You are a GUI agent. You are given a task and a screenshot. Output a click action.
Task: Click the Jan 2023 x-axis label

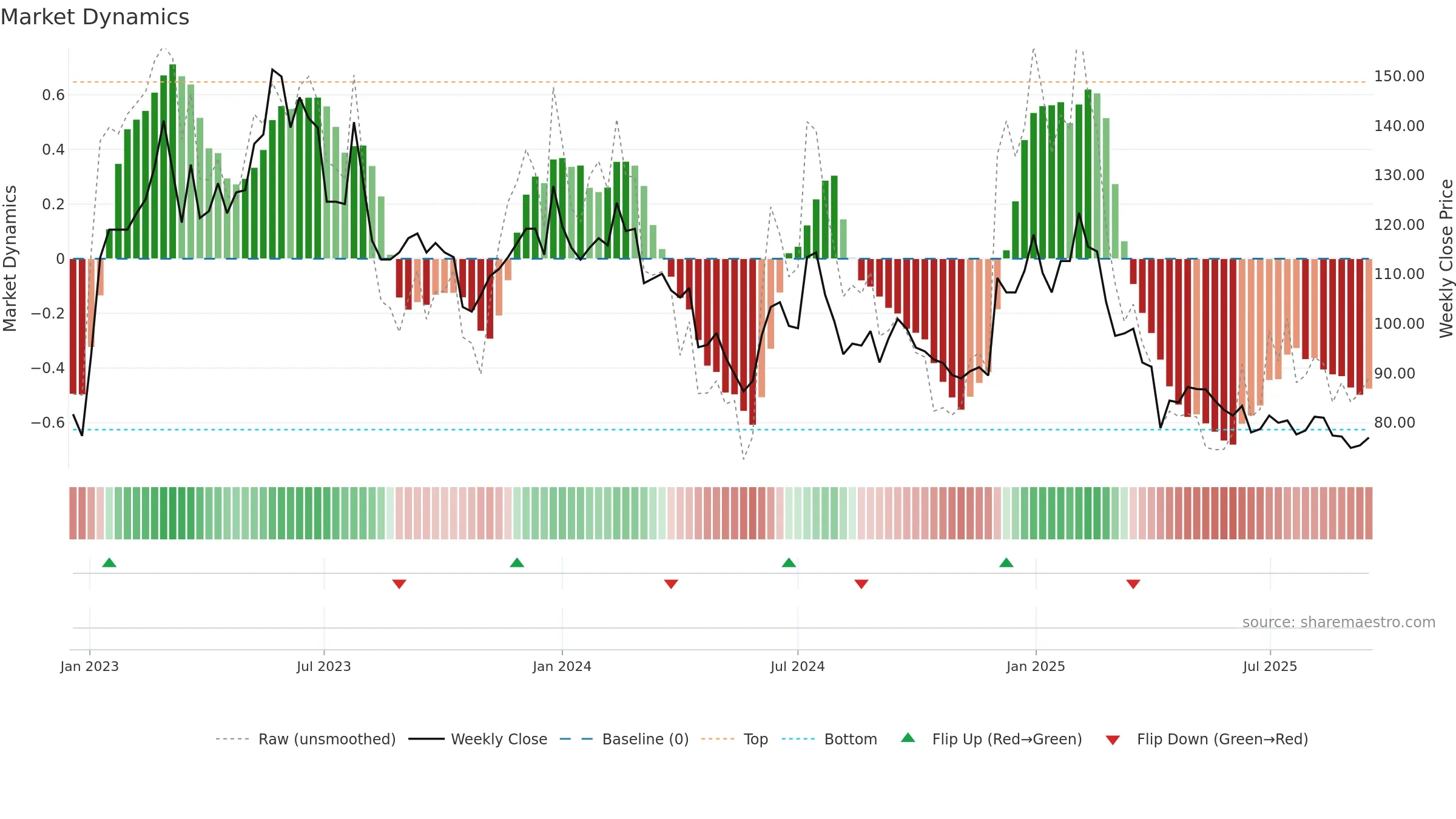90,666
